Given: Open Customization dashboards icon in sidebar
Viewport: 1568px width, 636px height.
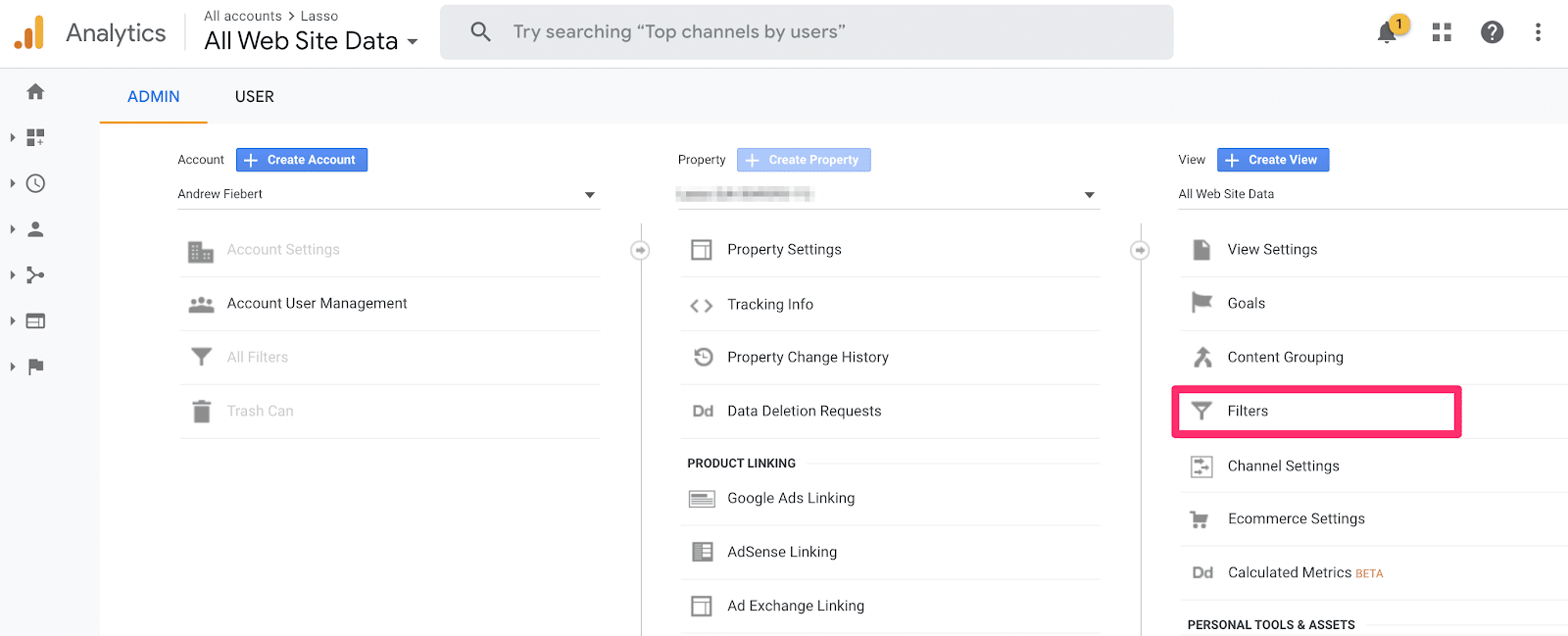Looking at the screenshot, I should [x=35, y=137].
